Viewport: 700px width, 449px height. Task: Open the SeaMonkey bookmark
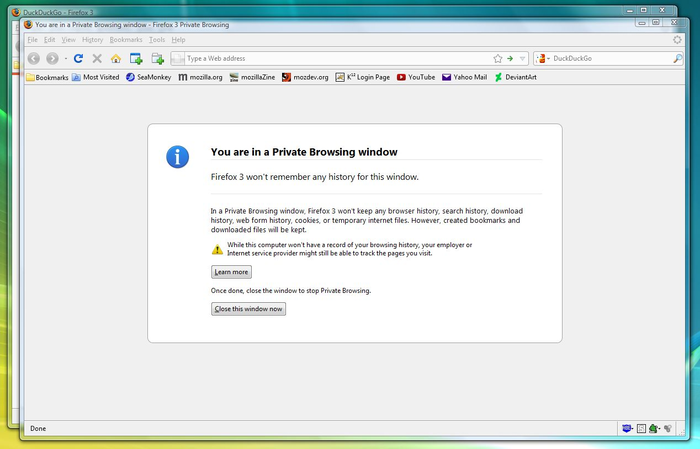149,77
